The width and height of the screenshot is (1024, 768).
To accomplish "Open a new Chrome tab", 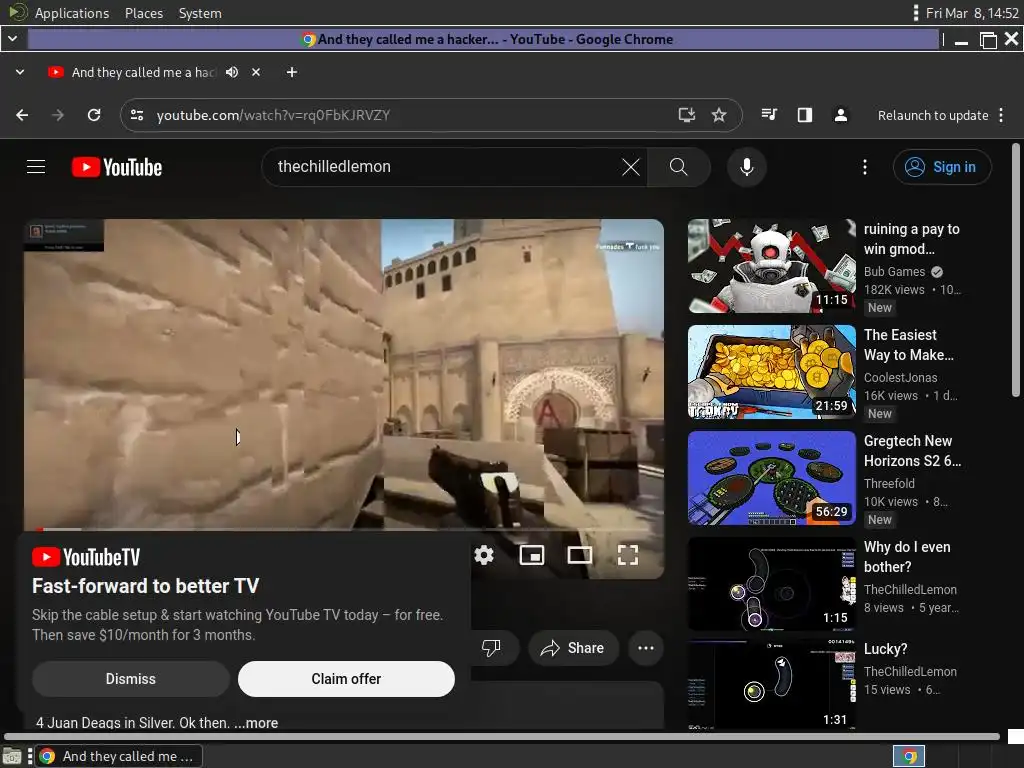I will click(x=292, y=72).
